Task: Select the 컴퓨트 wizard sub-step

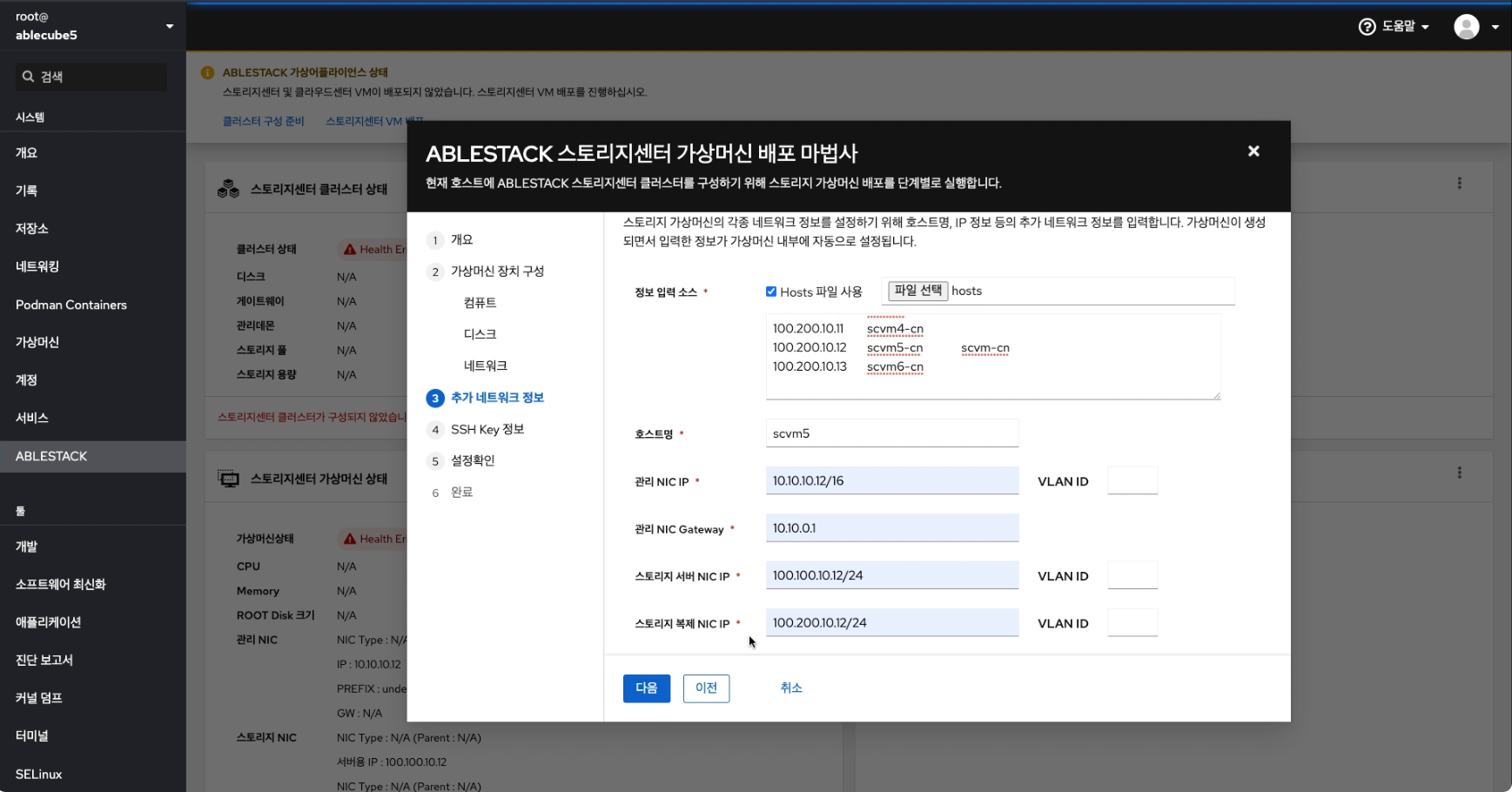Action: pyautogui.click(x=480, y=303)
